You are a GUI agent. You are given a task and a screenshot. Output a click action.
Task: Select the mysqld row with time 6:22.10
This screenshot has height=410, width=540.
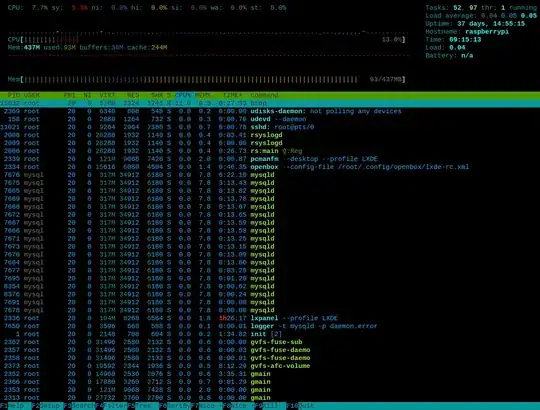click(270, 175)
